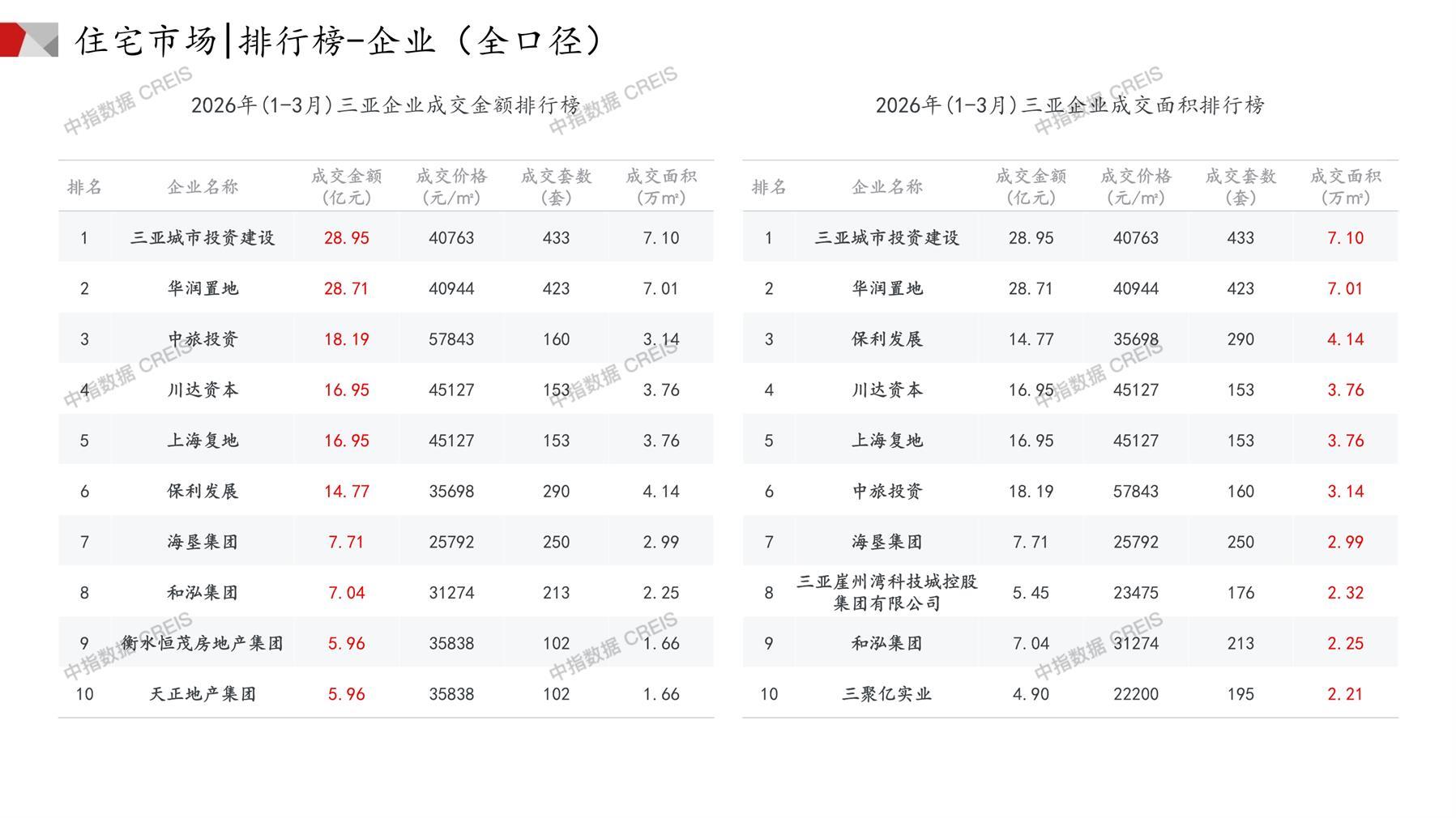1456x818 pixels.
Task: Click 企业名称 header in the left table
Action: pyautogui.click(x=203, y=187)
